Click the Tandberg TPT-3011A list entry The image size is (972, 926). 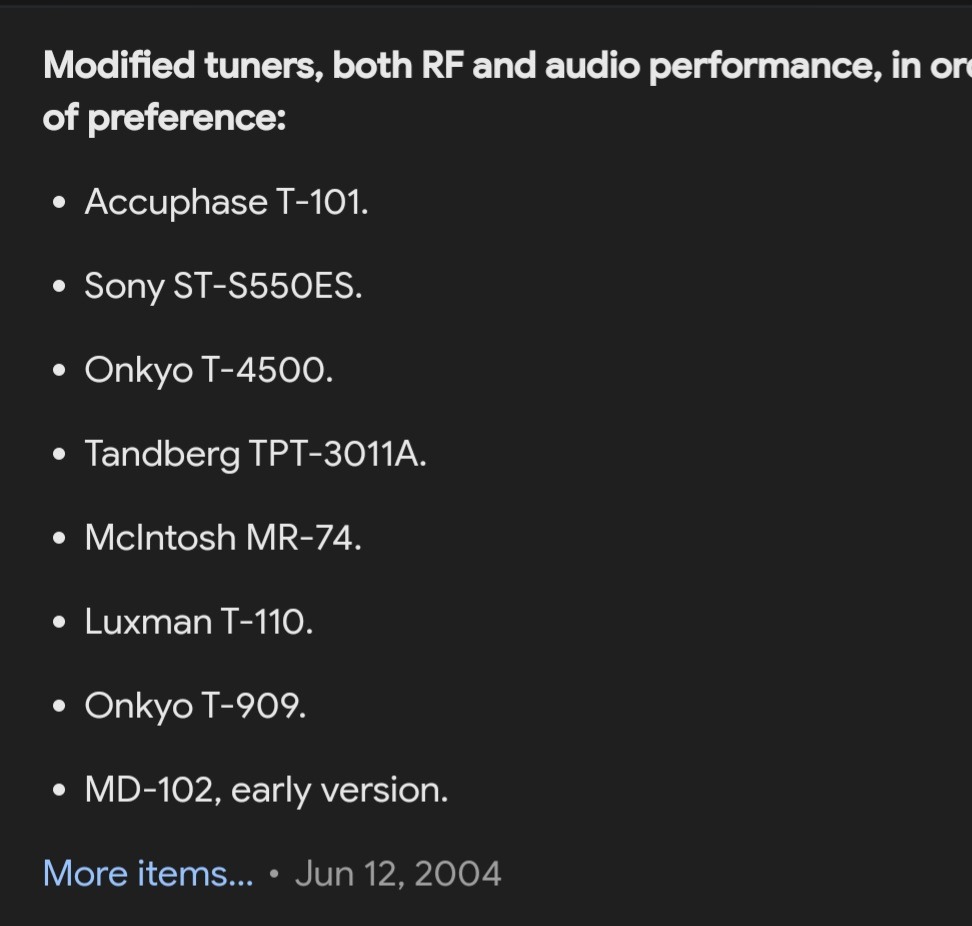[255, 454]
